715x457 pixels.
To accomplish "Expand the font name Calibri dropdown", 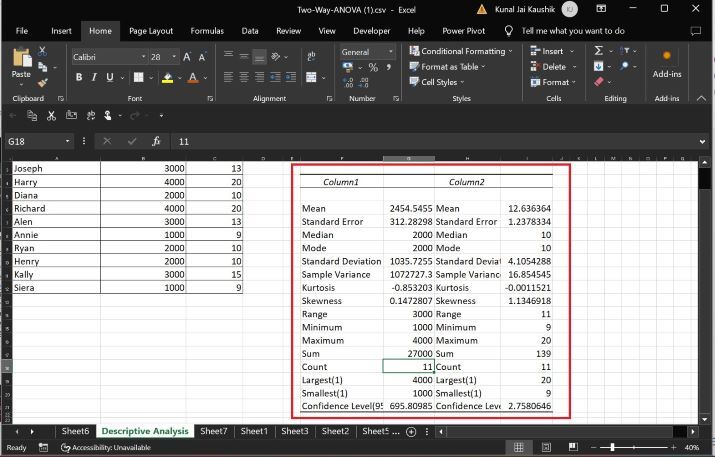I will 144,57.
